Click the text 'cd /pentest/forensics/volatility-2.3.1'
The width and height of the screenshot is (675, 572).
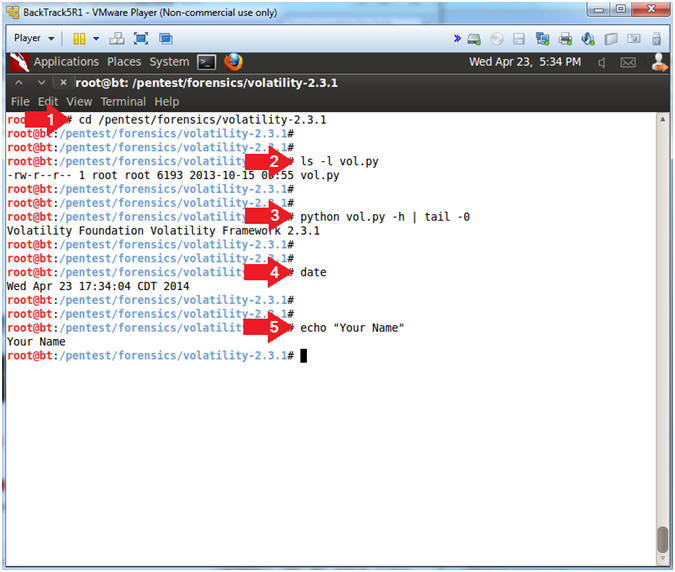pos(202,120)
